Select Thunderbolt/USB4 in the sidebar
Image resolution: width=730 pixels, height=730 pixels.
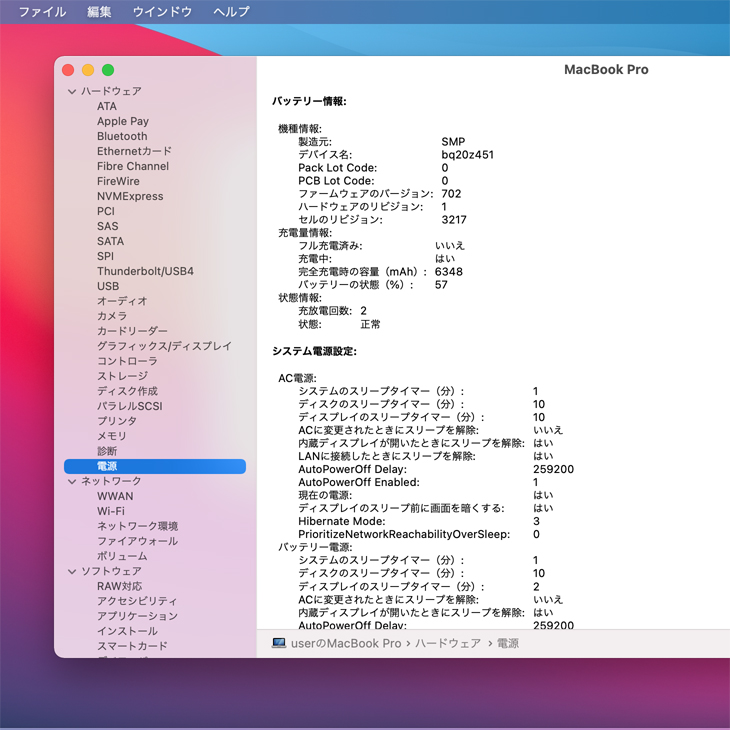pos(145,271)
